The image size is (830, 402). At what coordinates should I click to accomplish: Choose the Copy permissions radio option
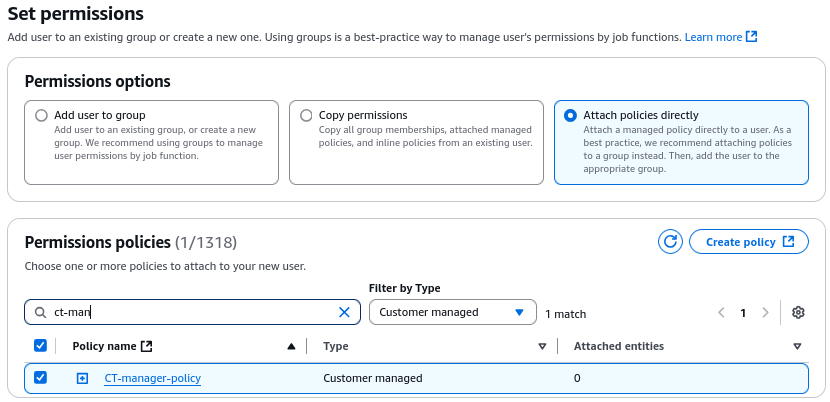[306, 115]
